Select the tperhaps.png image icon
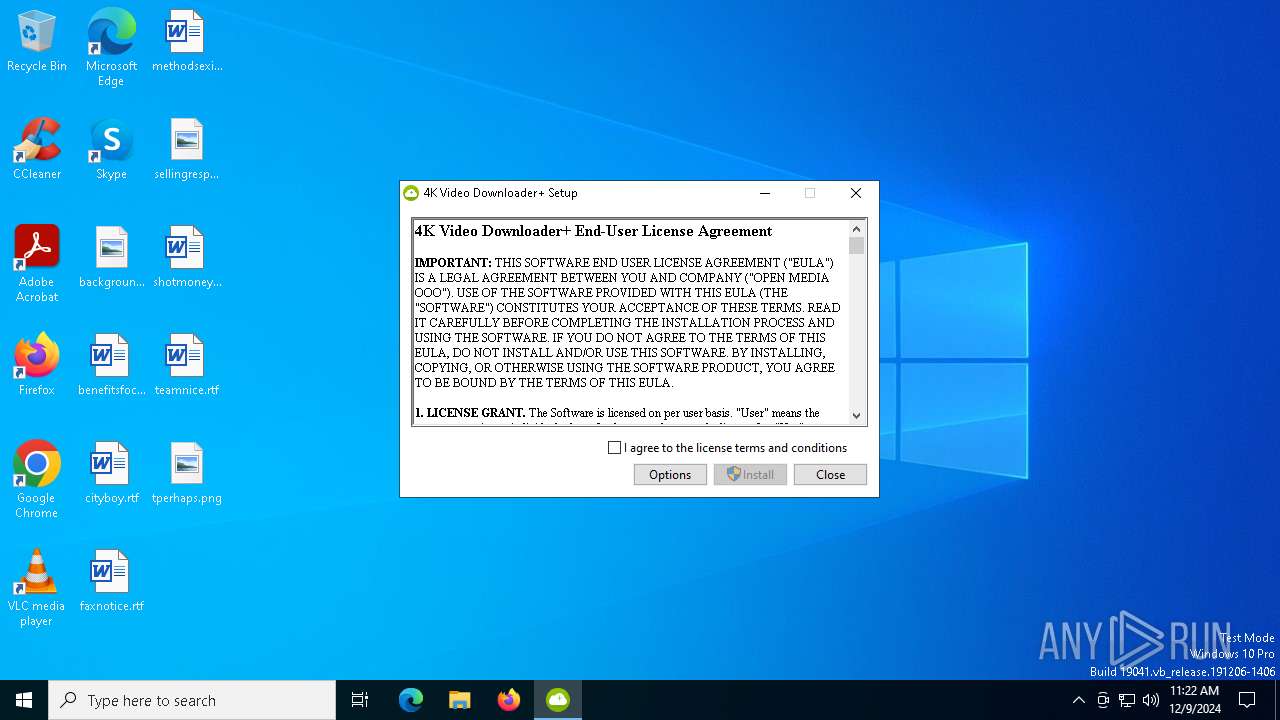 (x=187, y=473)
